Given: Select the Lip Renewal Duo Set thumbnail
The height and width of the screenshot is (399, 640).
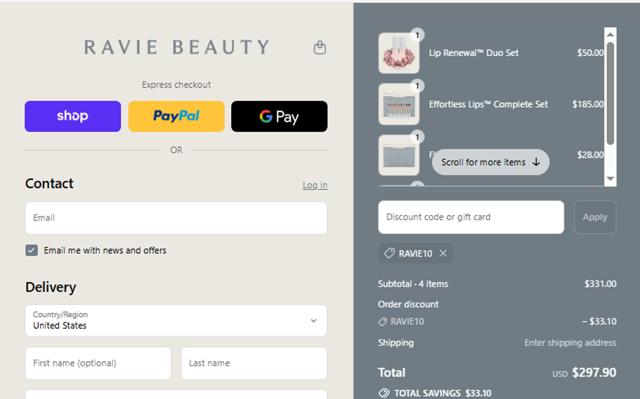Looking at the screenshot, I should click(x=399, y=53).
